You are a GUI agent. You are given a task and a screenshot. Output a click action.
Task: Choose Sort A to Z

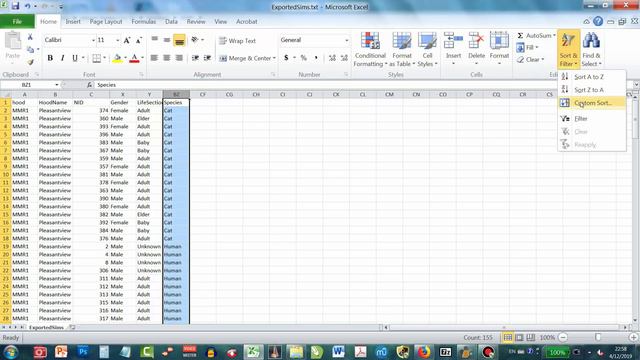[592, 77]
